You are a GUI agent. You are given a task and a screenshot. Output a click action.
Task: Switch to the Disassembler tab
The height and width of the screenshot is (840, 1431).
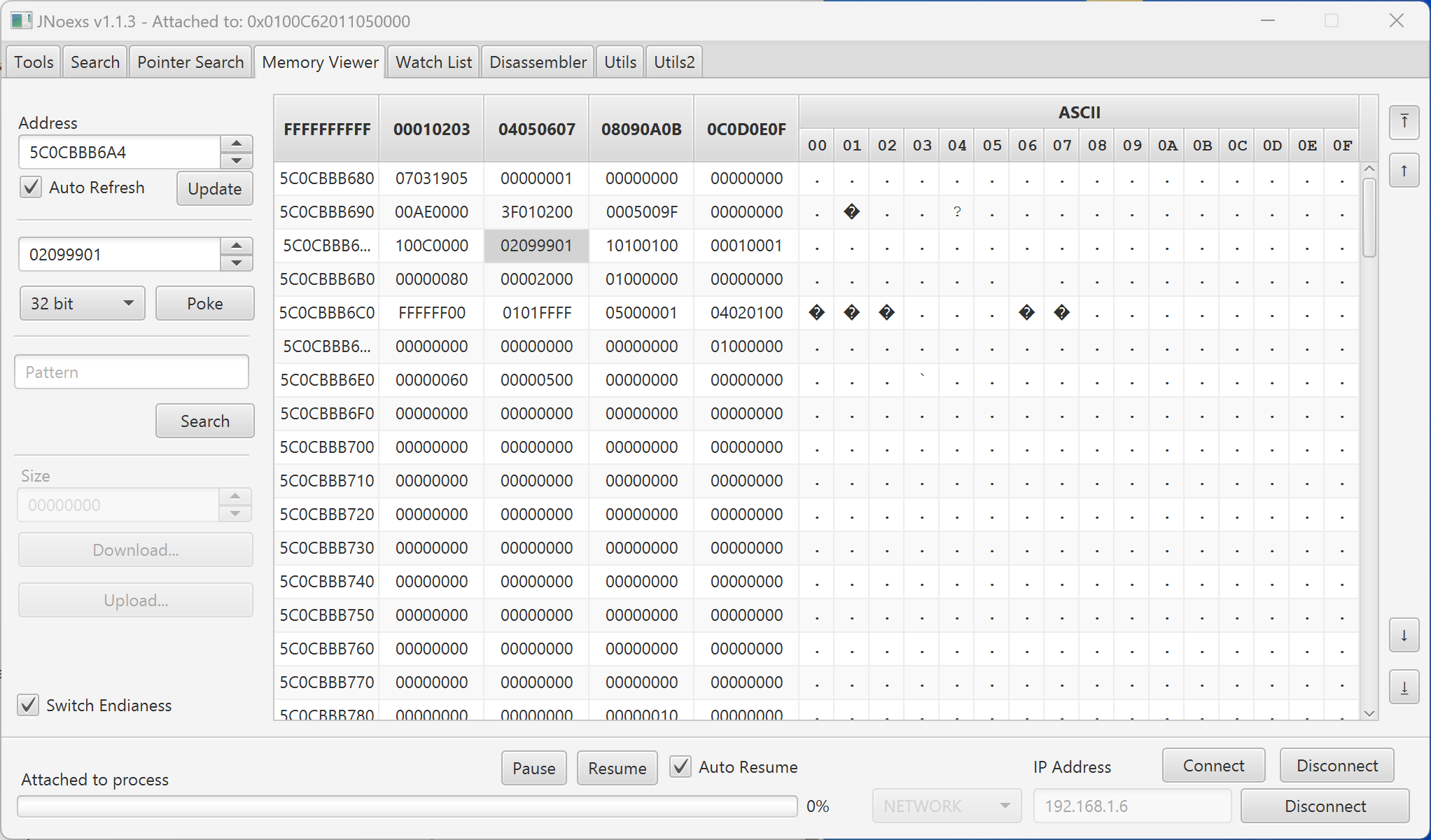[x=538, y=62]
